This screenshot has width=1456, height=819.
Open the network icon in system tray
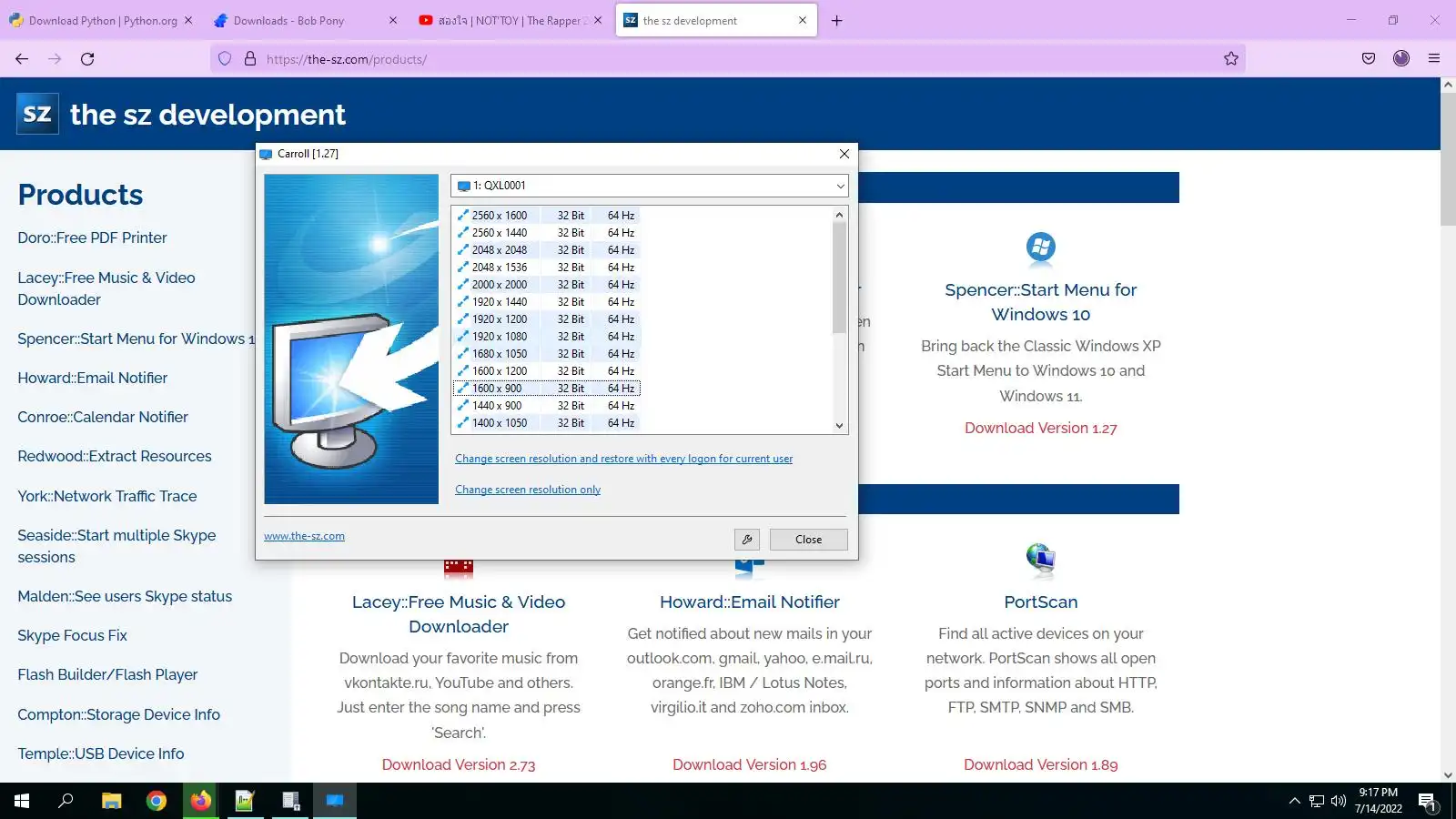click(1317, 802)
